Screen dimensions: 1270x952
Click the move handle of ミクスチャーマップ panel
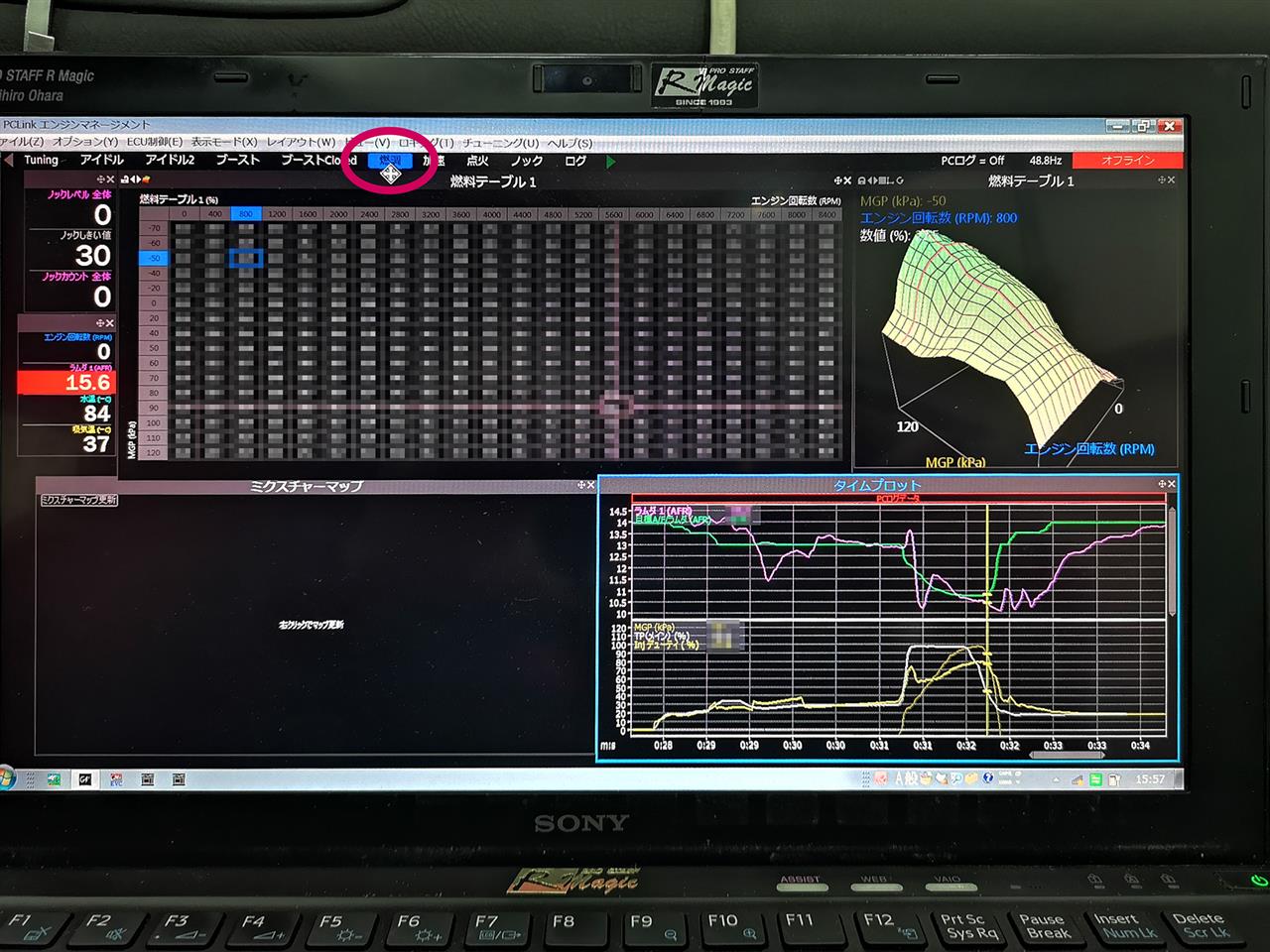coord(581,485)
